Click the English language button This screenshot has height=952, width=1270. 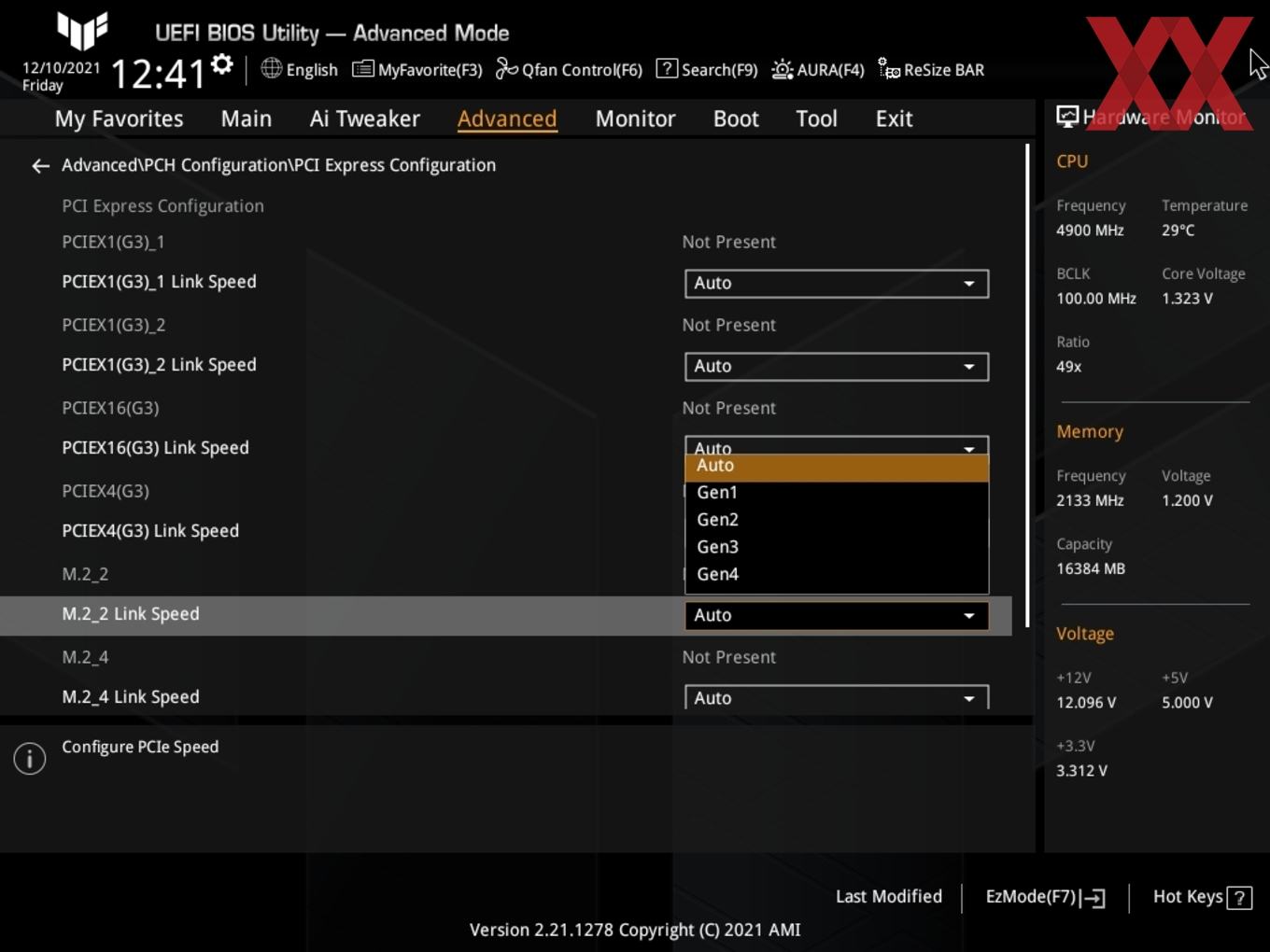[299, 69]
